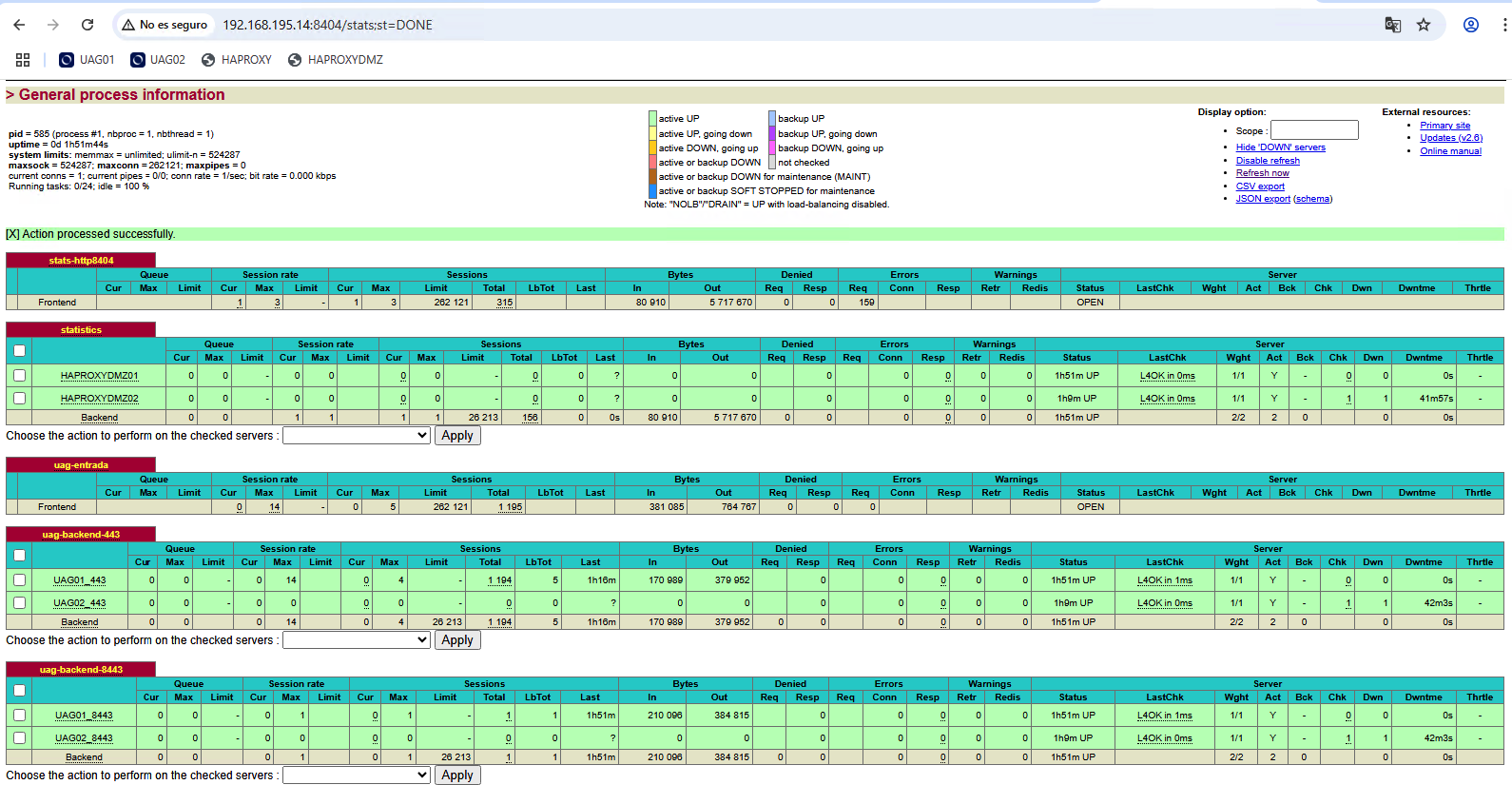The width and height of the screenshot is (1512, 785).
Task: Click the Disable refresh link
Action: [1268, 161]
